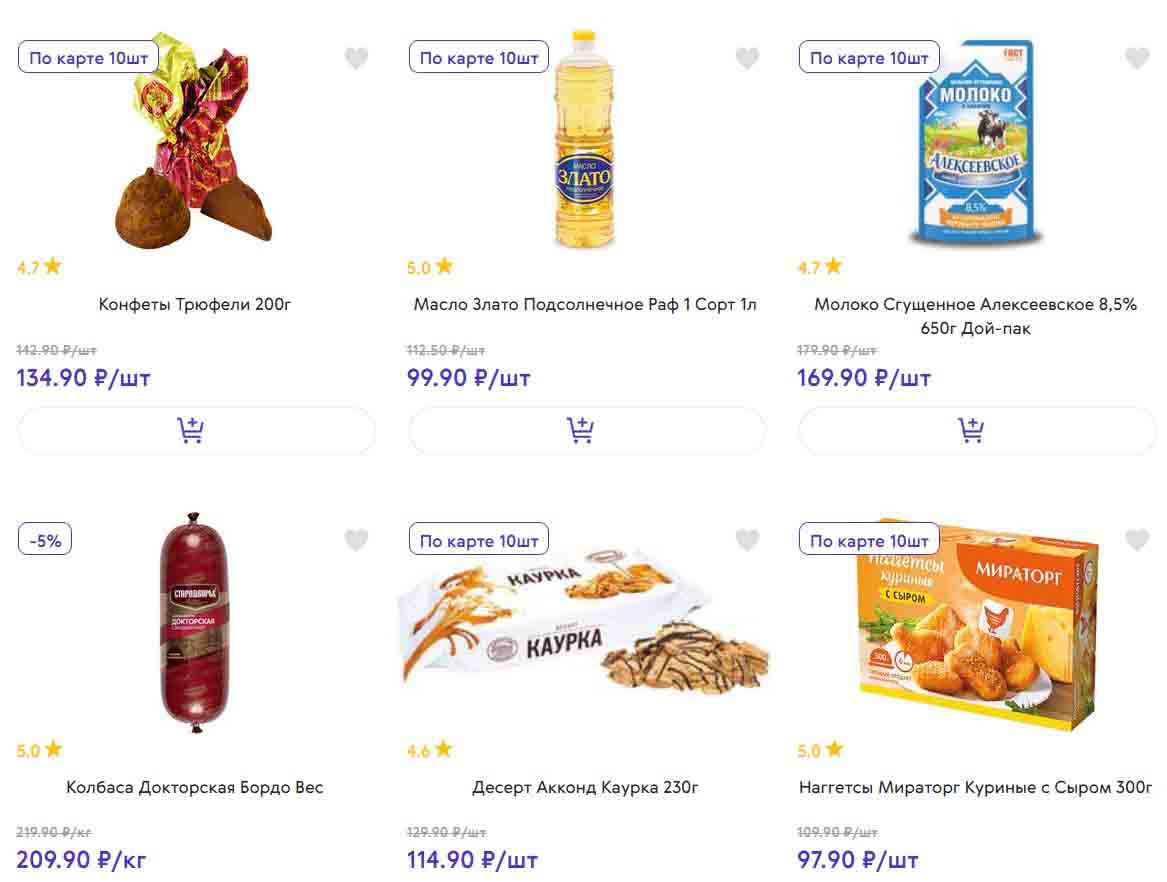The image size is (1167, 882).
Task: Click the -5% discount badge on sausage
Action: click(x=45, y=541)
